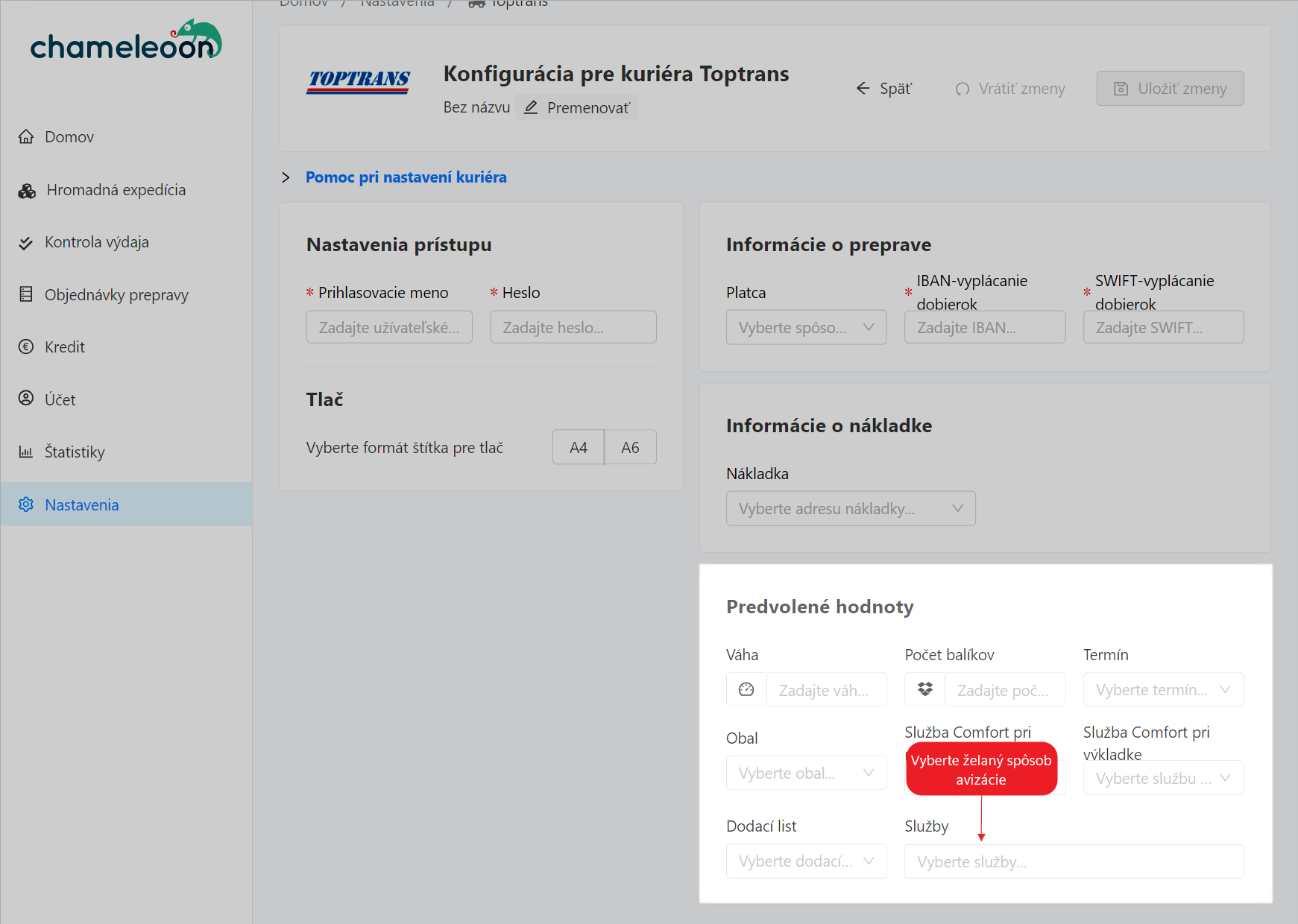Click the Kredit euro icon
Viewport: 1298px width, 924px height.
point(26,346)
